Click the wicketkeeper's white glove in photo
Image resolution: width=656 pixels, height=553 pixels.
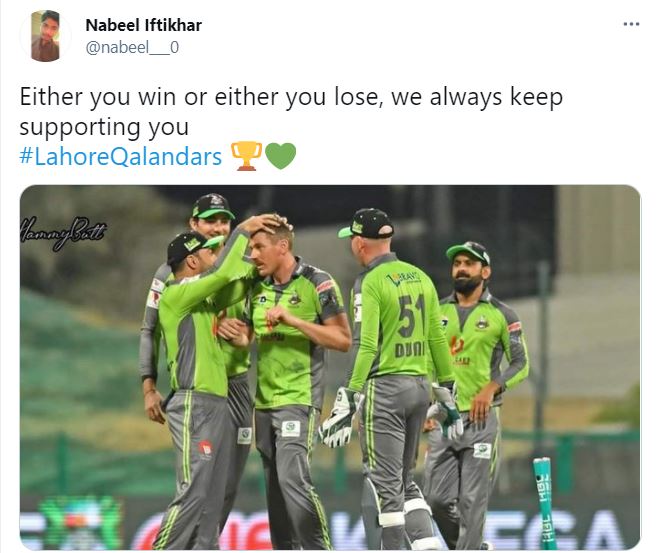(x=339, y=417)
